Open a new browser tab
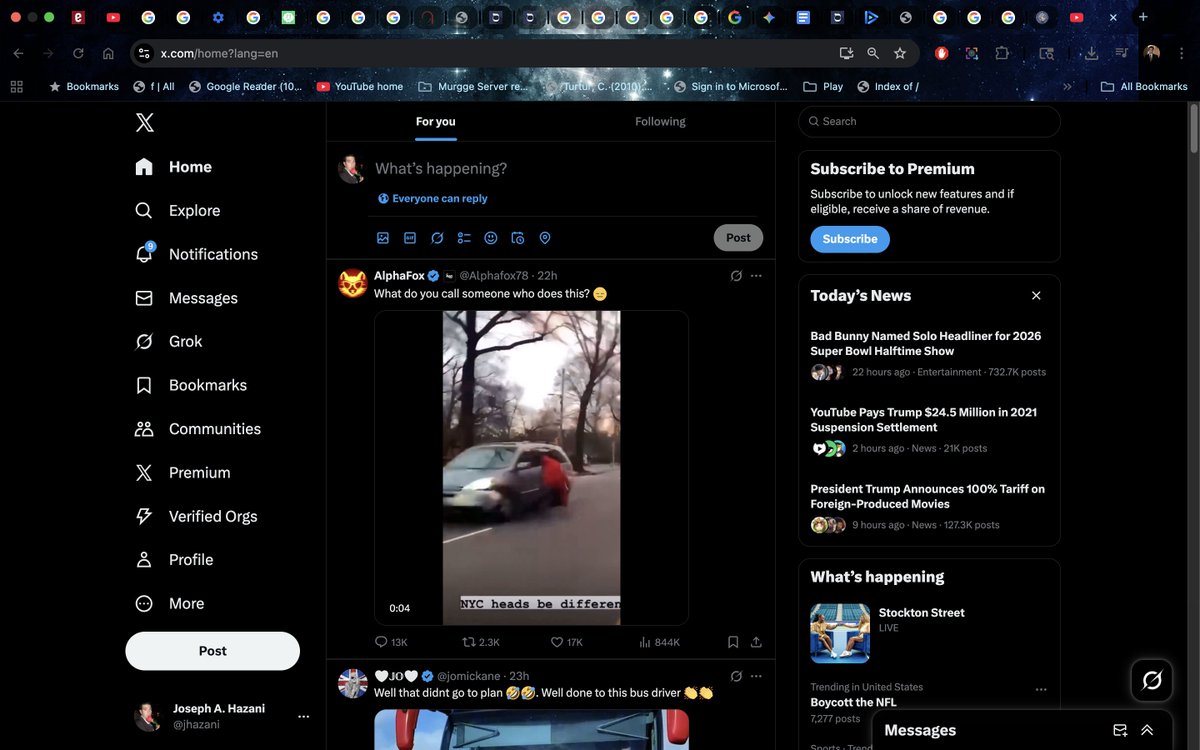Viewport: 1200px width, 750px height. (1143, 17)
